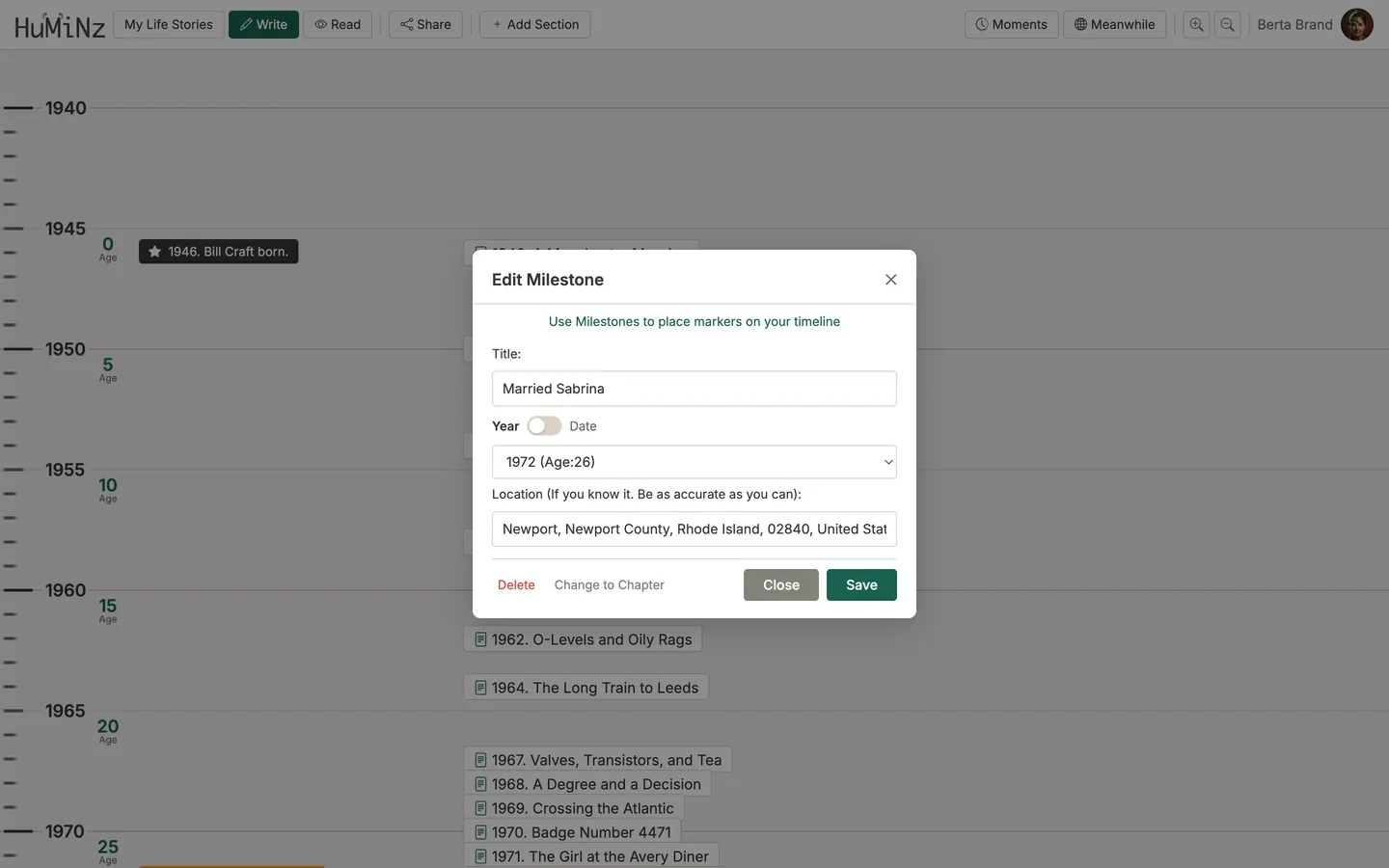The height and width of the screenshot is (868, 1389).
Task: Click the gray Close button
Action: 781,584
